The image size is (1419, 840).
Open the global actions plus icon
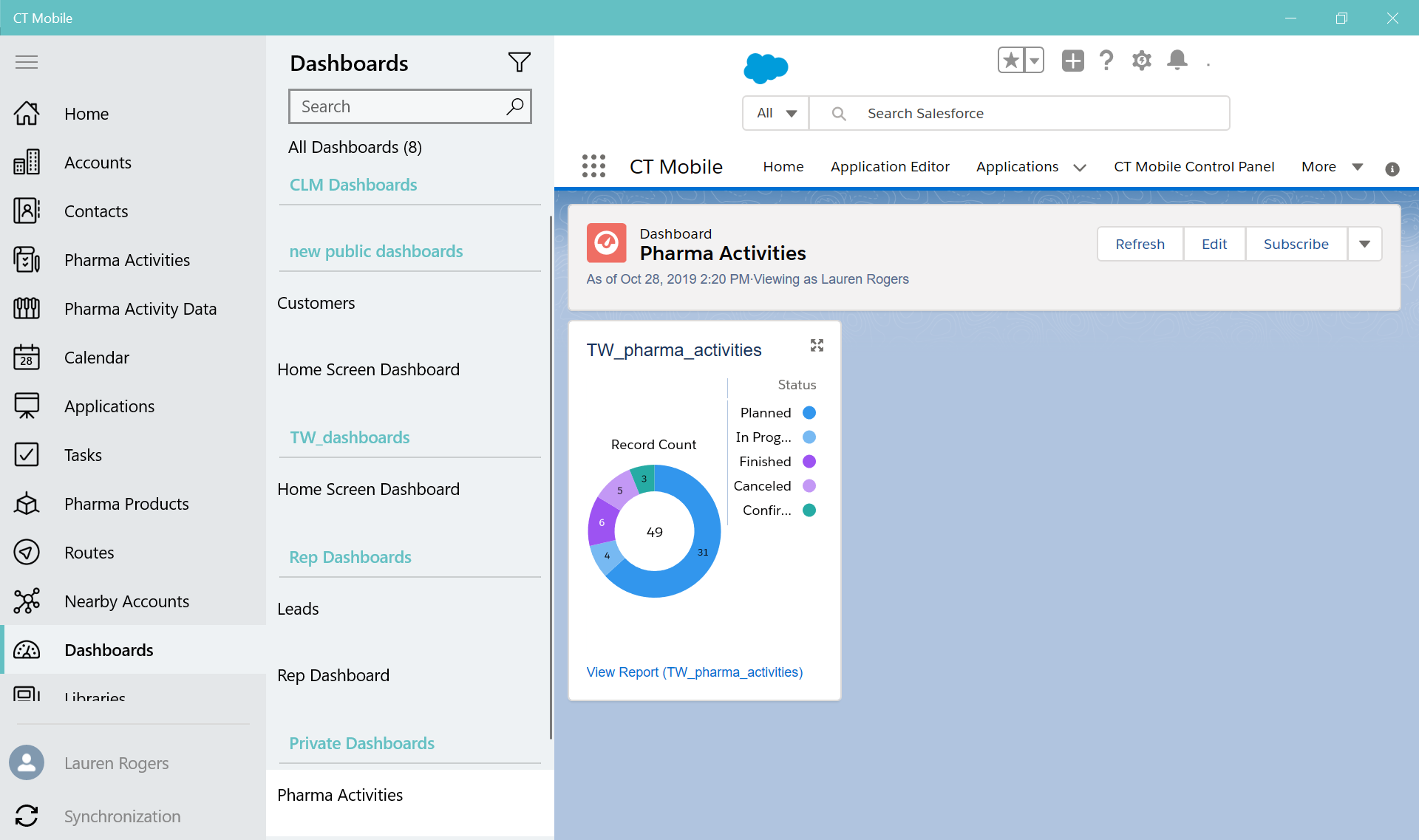pyautogui.click(x=1072, y=60)
